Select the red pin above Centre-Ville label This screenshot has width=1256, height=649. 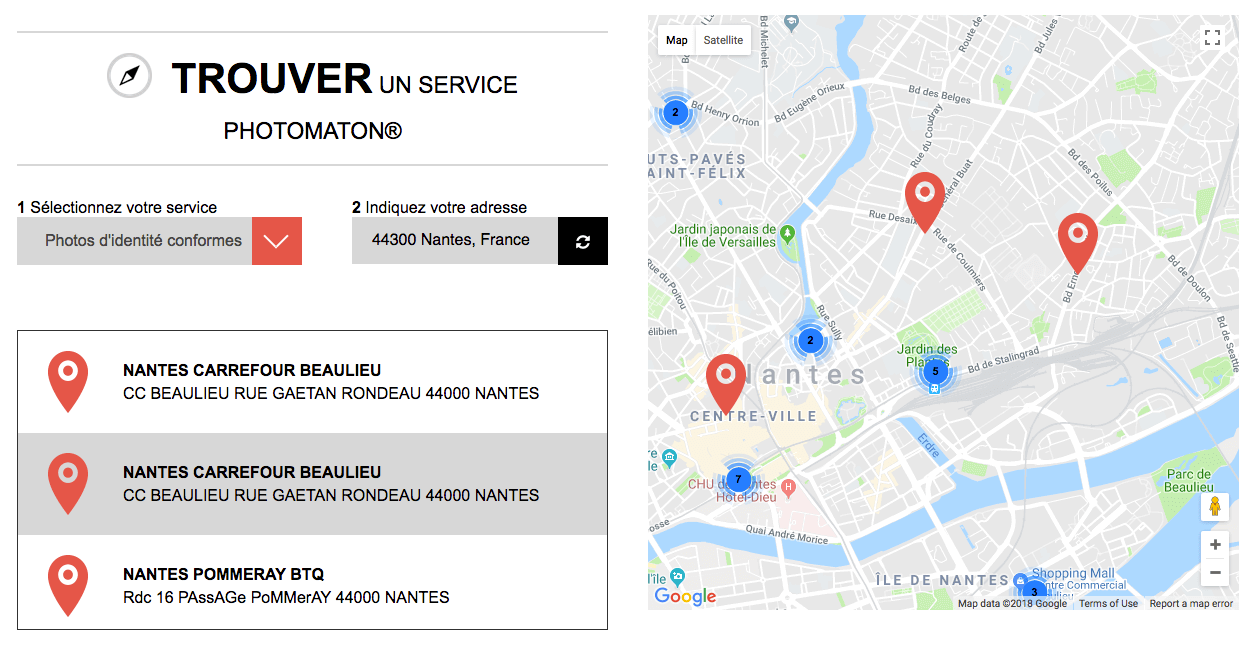[x=726, y=385]
